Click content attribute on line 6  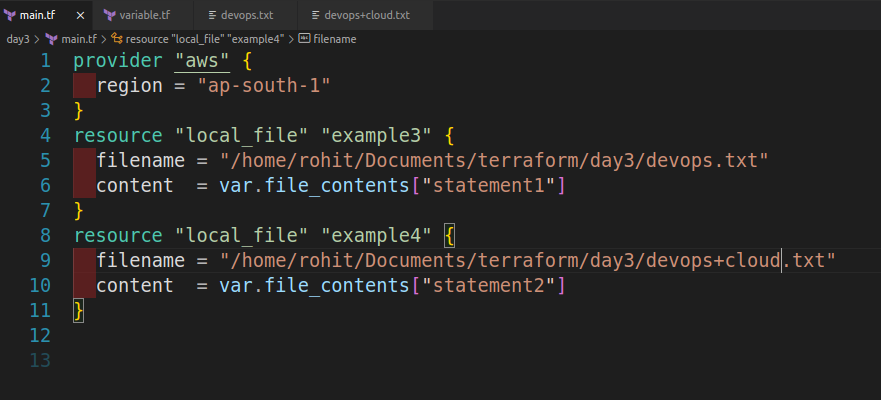pyautogui.click(x=135, y=185)
